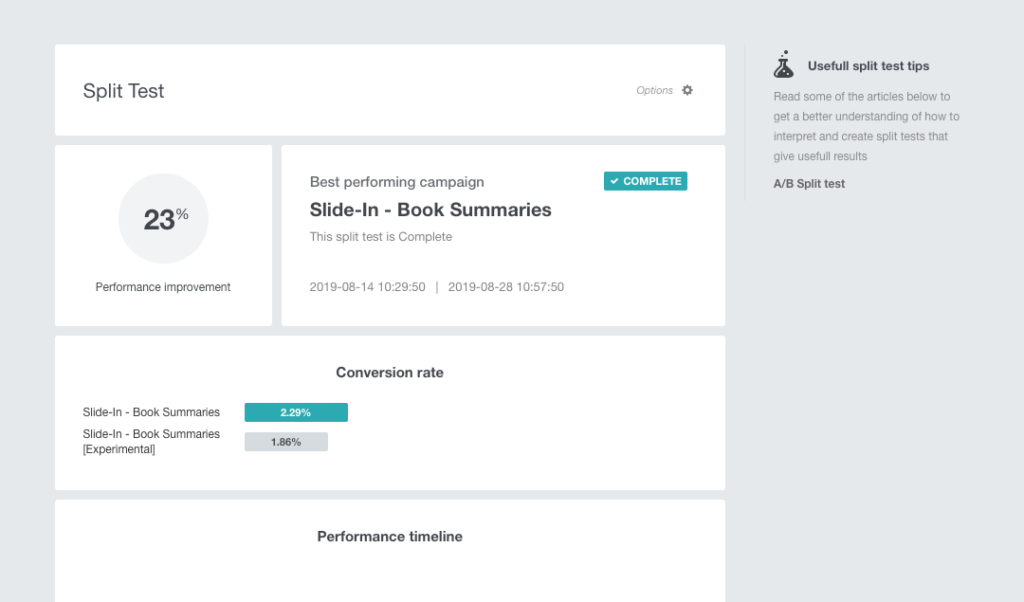Select the Slide-In - Book Summaries campaign title

tap(430, 210)
